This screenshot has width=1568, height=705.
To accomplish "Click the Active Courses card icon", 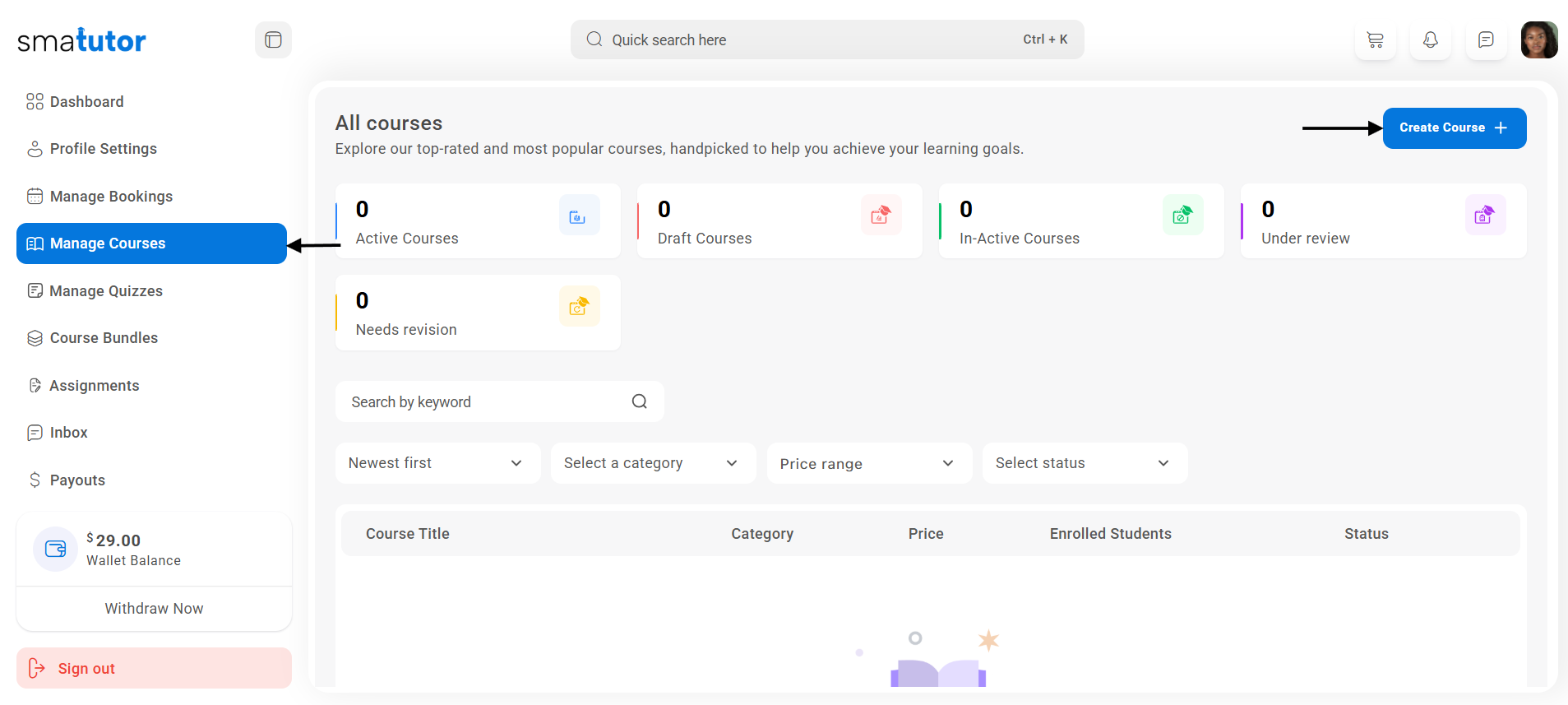I will 578,216.
